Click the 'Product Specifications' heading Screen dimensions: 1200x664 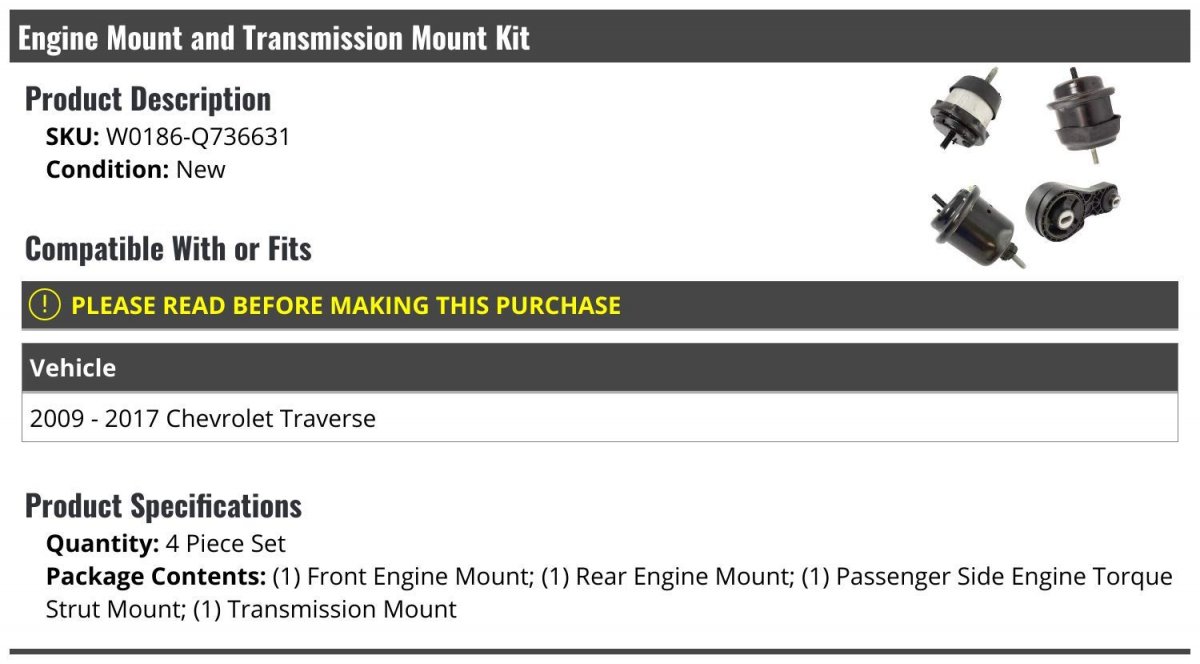click(x=163, y=506)
